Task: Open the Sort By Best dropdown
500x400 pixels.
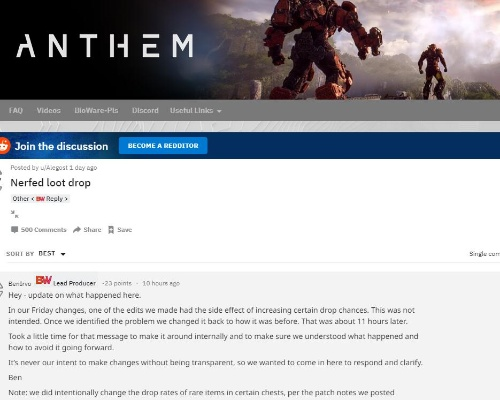Action: pos(52,254)
